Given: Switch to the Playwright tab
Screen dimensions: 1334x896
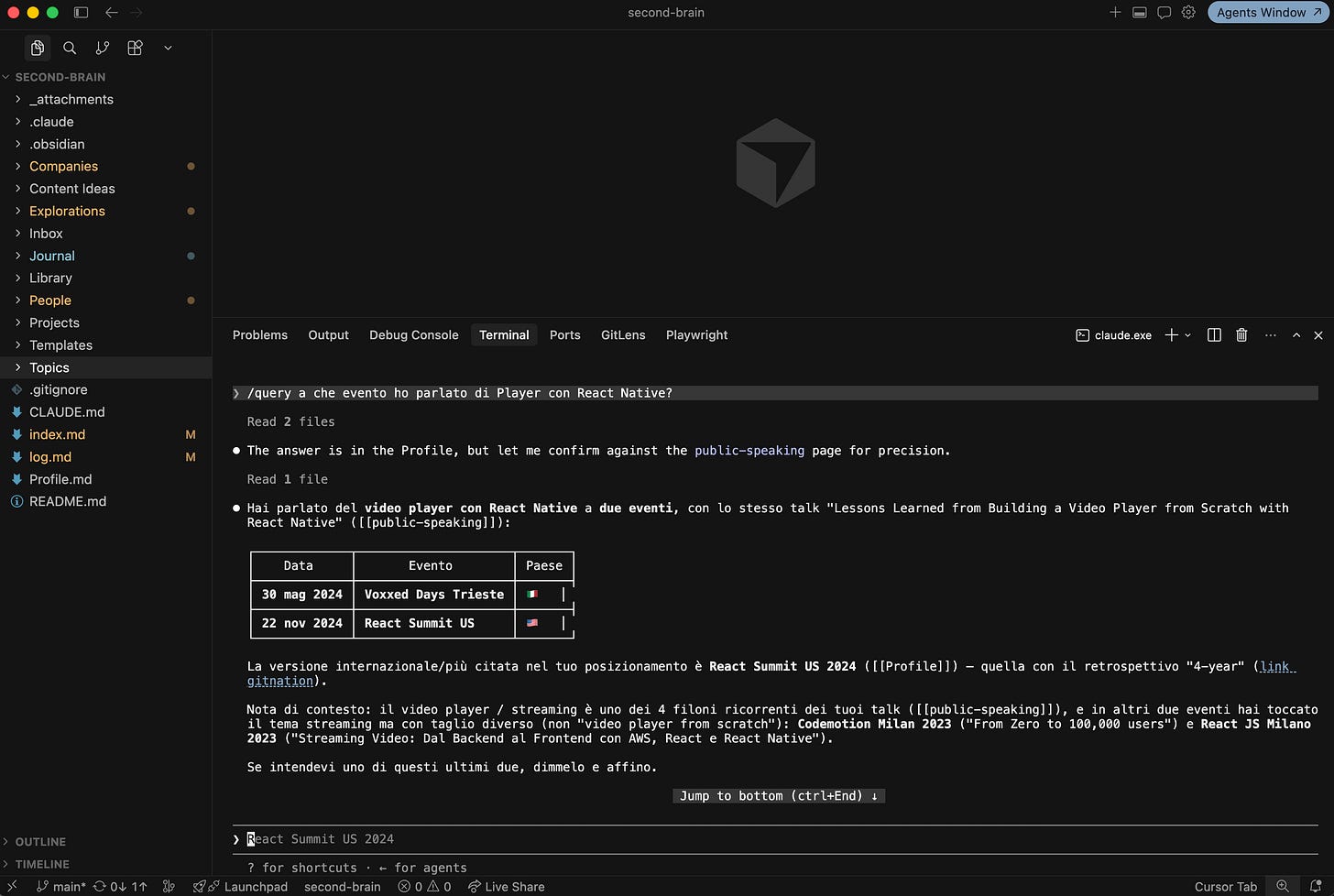Looking at the screenshot, I should click(697, 335).
